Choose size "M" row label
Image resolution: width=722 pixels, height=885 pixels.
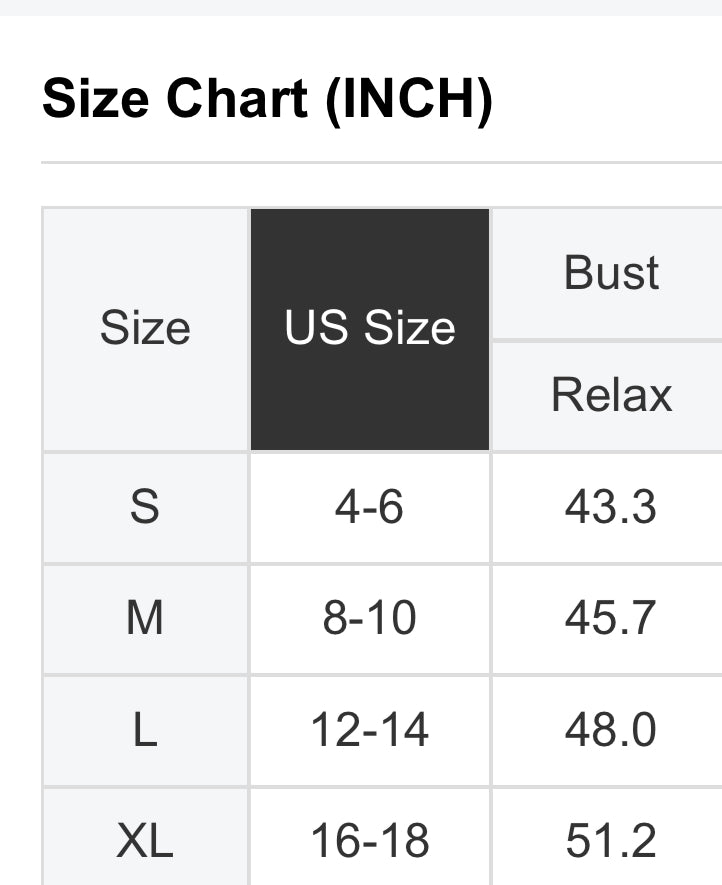tap(145, 618)
